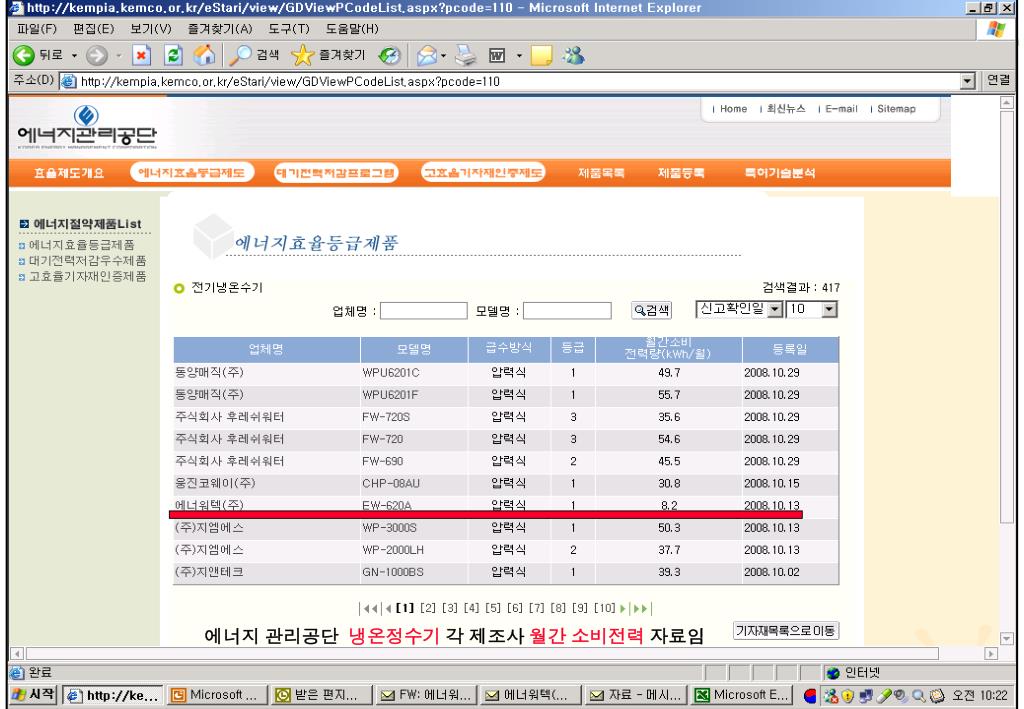1024x709 pixels.
Task: Select the 고효율기자재인증제도 navigation tab
Action: pos(483,173)
